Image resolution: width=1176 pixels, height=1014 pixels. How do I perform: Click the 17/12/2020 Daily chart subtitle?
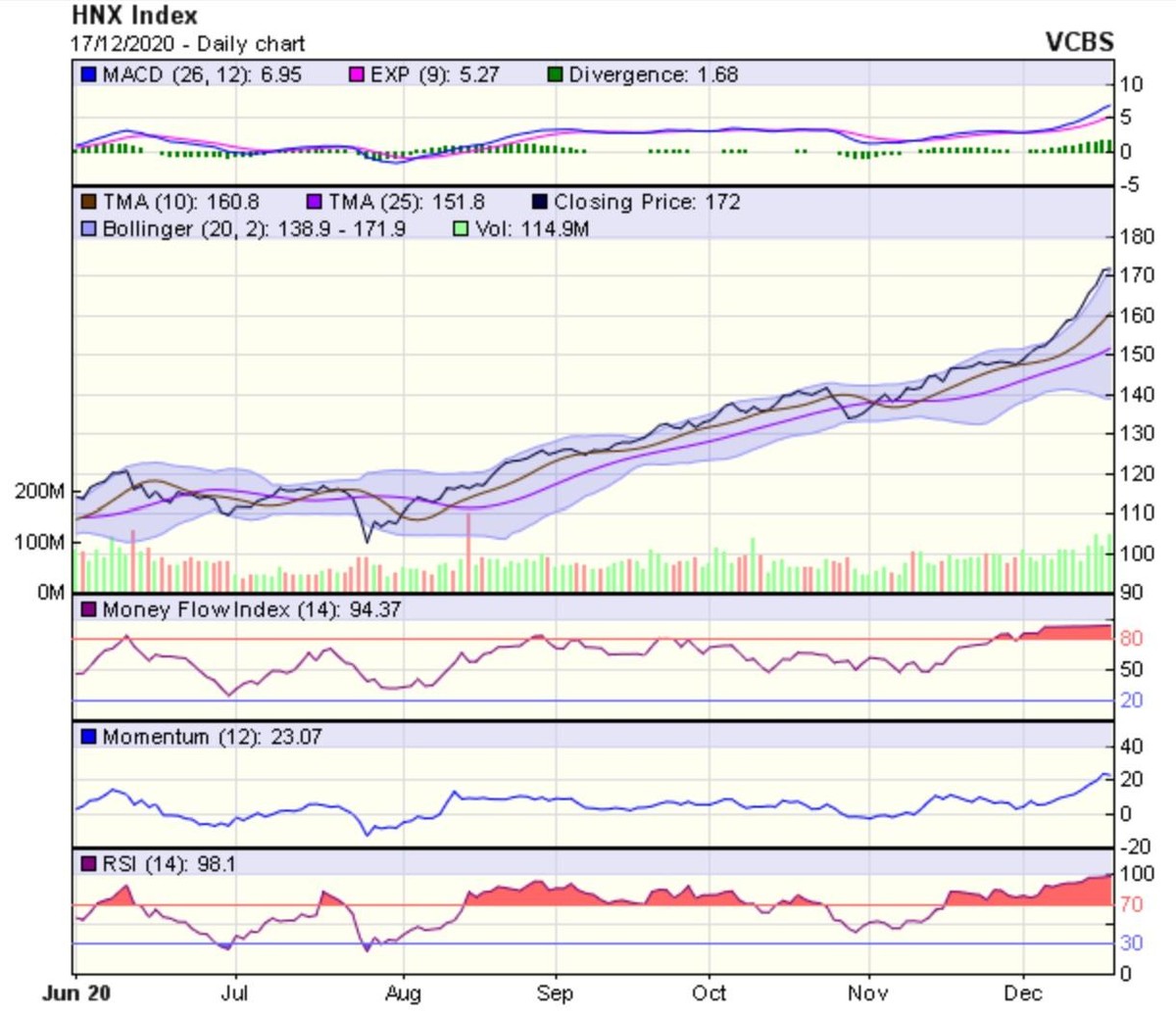click(187, 44)
